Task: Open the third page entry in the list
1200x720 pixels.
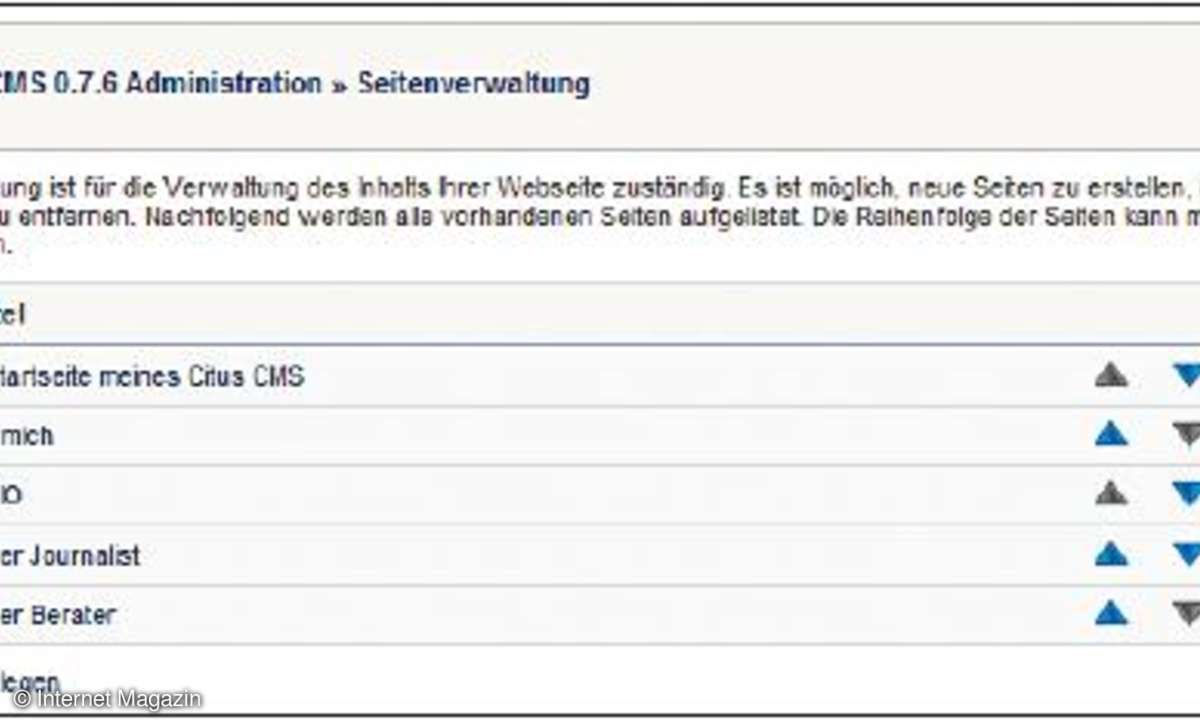Action: pos(11,496)
